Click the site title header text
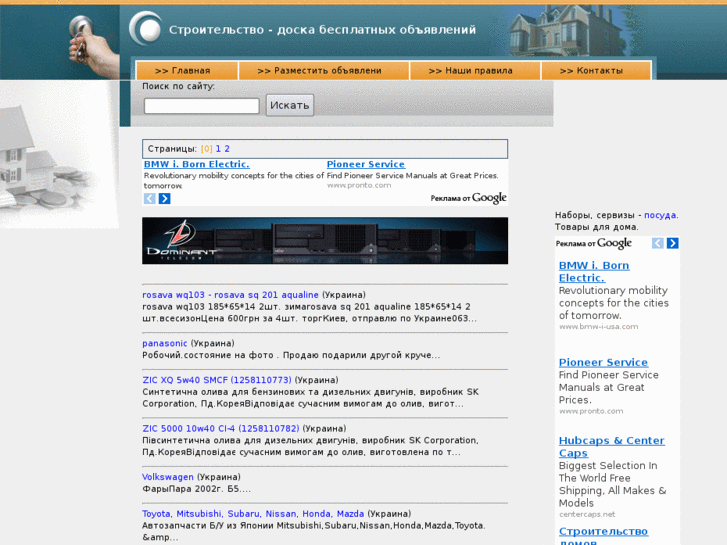This screenshot has height=545, width=727. pos(322,30)
